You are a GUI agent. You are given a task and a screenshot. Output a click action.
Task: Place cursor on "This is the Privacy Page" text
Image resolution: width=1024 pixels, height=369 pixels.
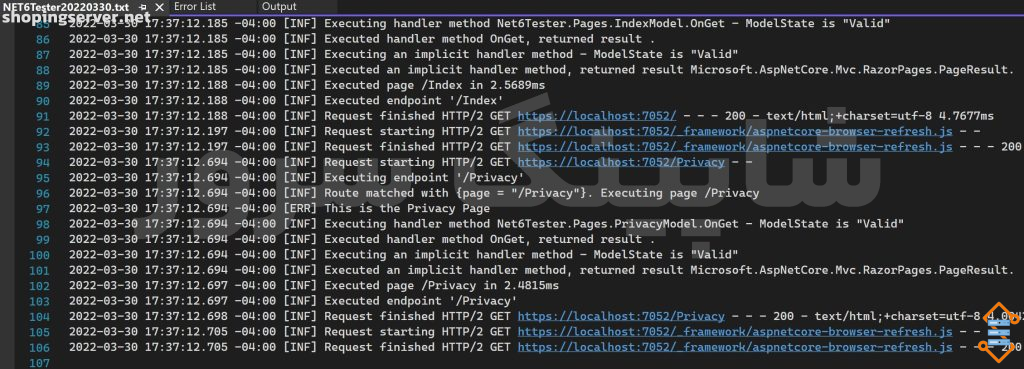tap(407, 209)
